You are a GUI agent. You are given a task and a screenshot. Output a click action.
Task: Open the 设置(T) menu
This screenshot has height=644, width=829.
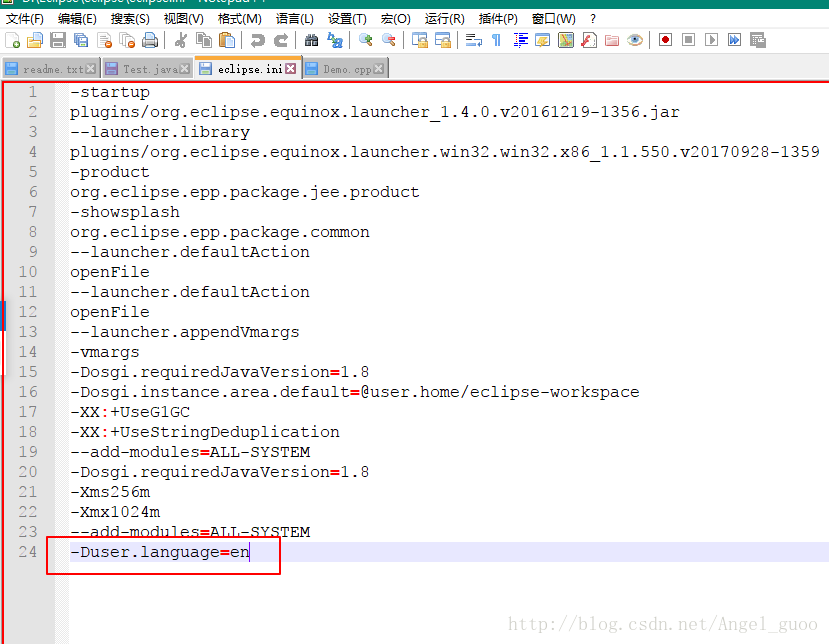pyautogui.click(x=347, y=19)
